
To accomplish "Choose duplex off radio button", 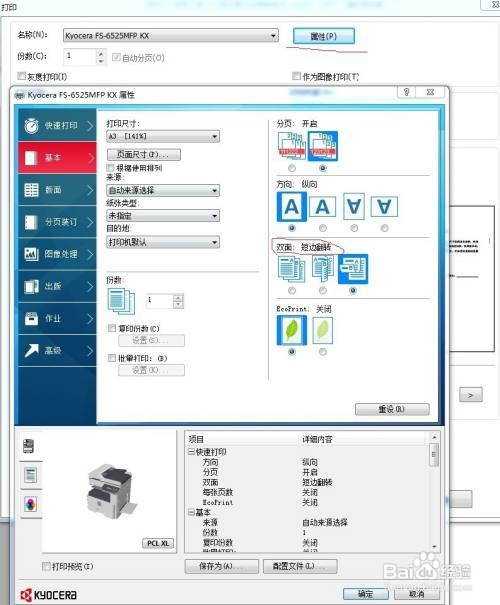I will point(292,290).
